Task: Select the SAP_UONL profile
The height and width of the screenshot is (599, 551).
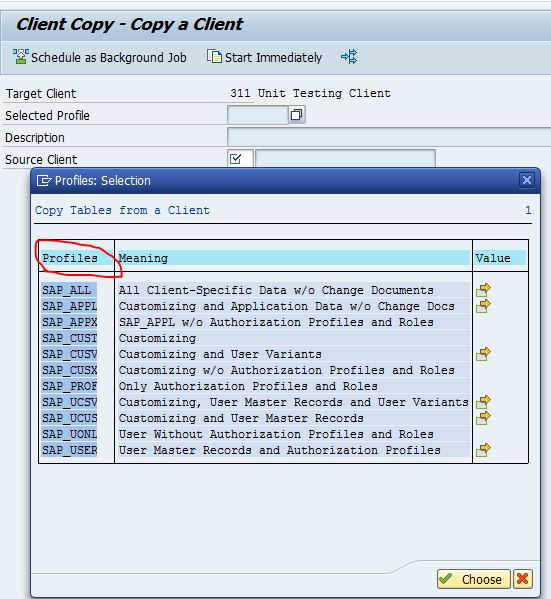Action: [x=70, y=435]
